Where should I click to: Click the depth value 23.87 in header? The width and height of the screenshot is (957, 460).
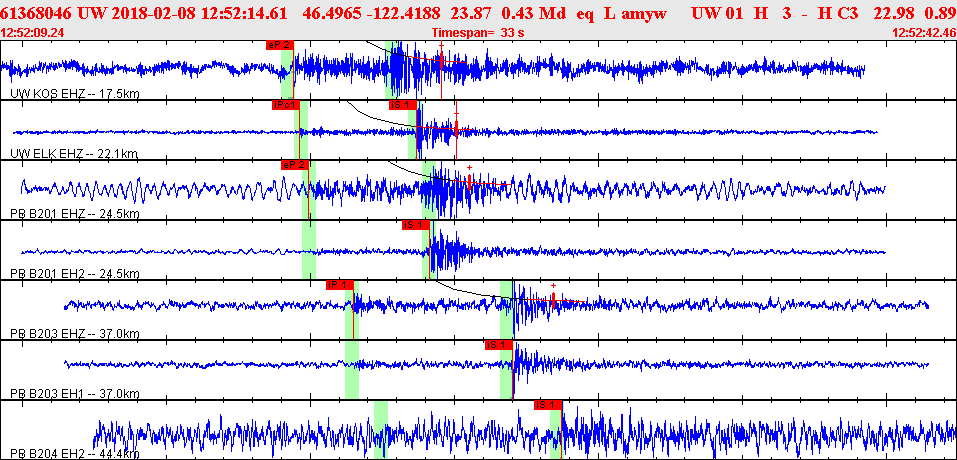472,13
